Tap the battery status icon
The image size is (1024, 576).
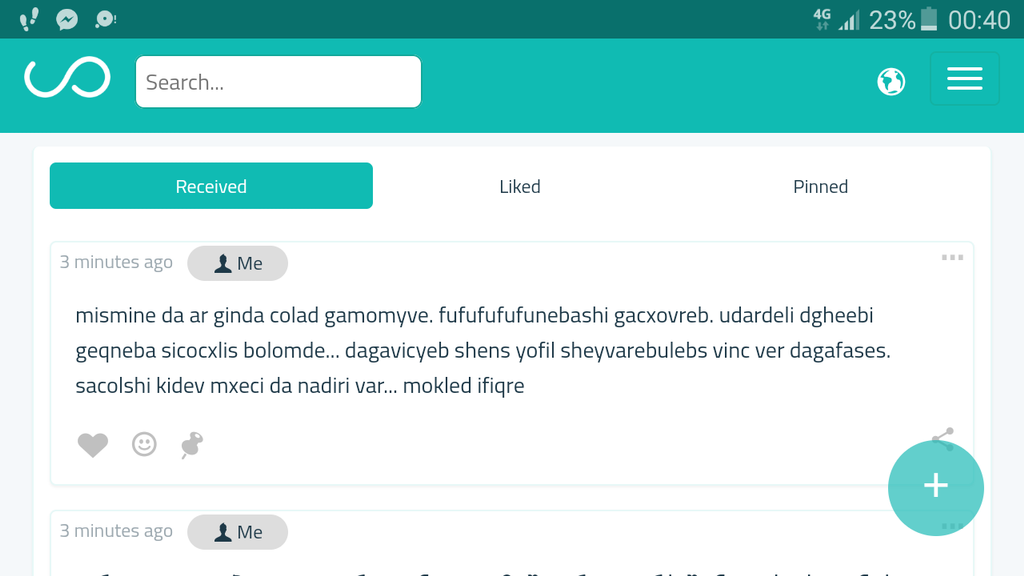[930, 19]
